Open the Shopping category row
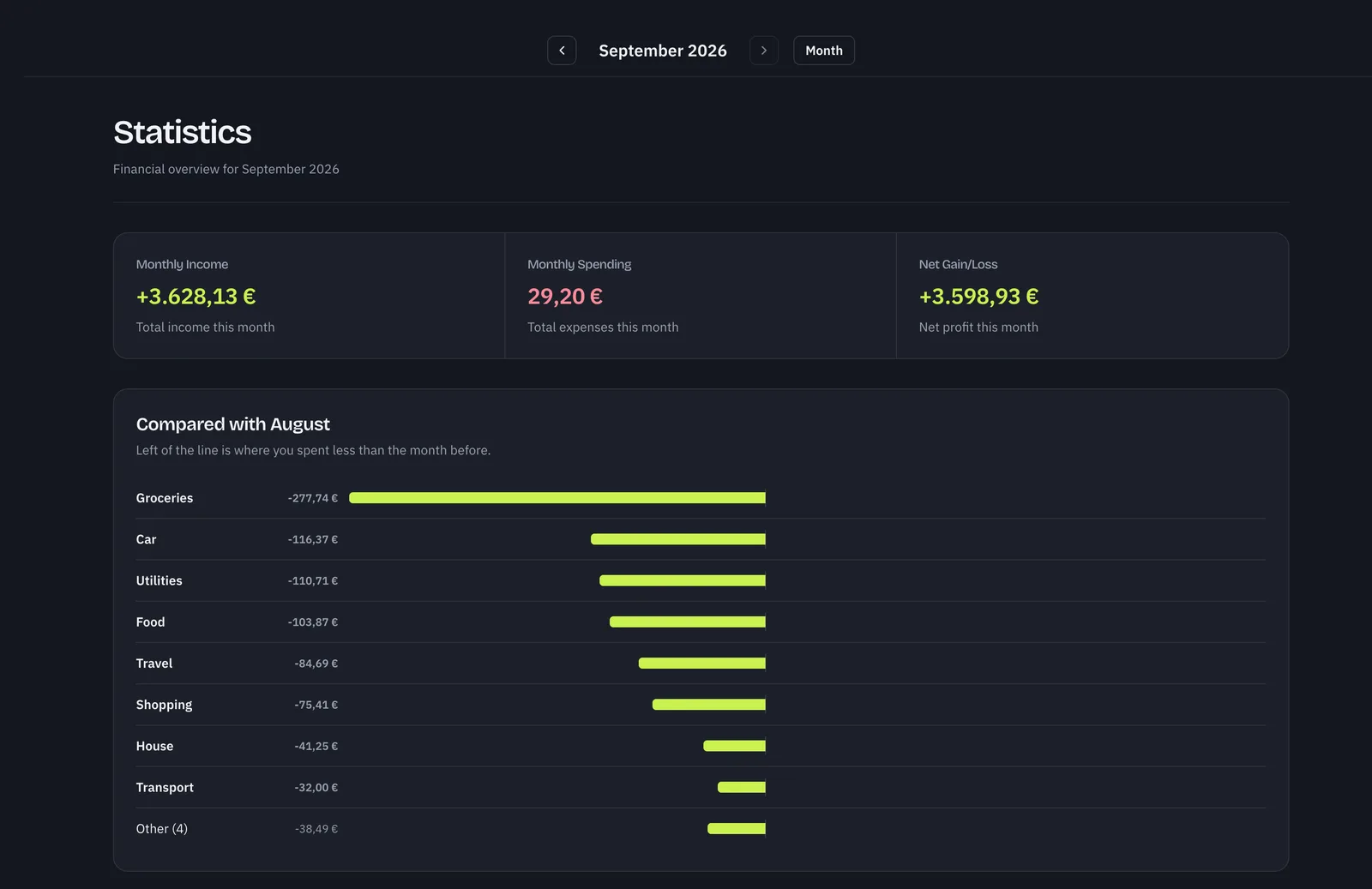Screen dimensions: 1372x889 coord(701,705)
